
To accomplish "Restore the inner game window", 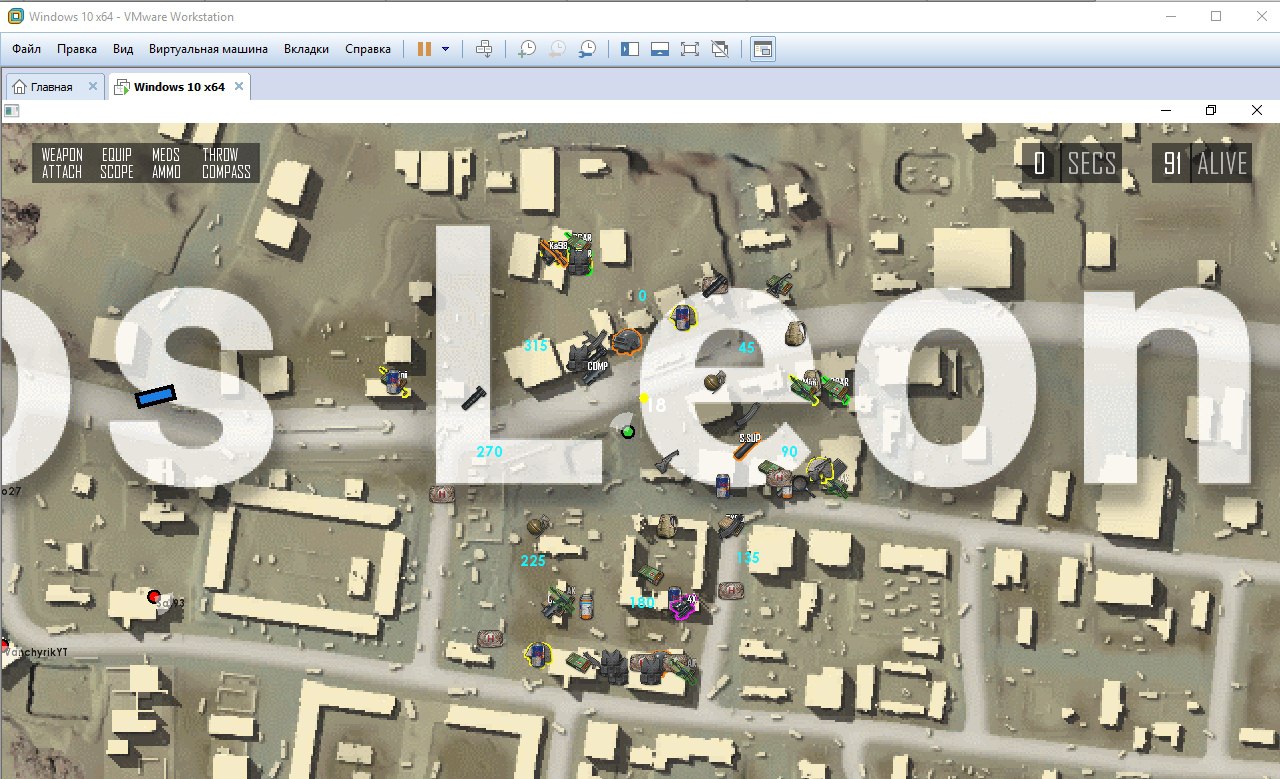I will coord(1211,110).
